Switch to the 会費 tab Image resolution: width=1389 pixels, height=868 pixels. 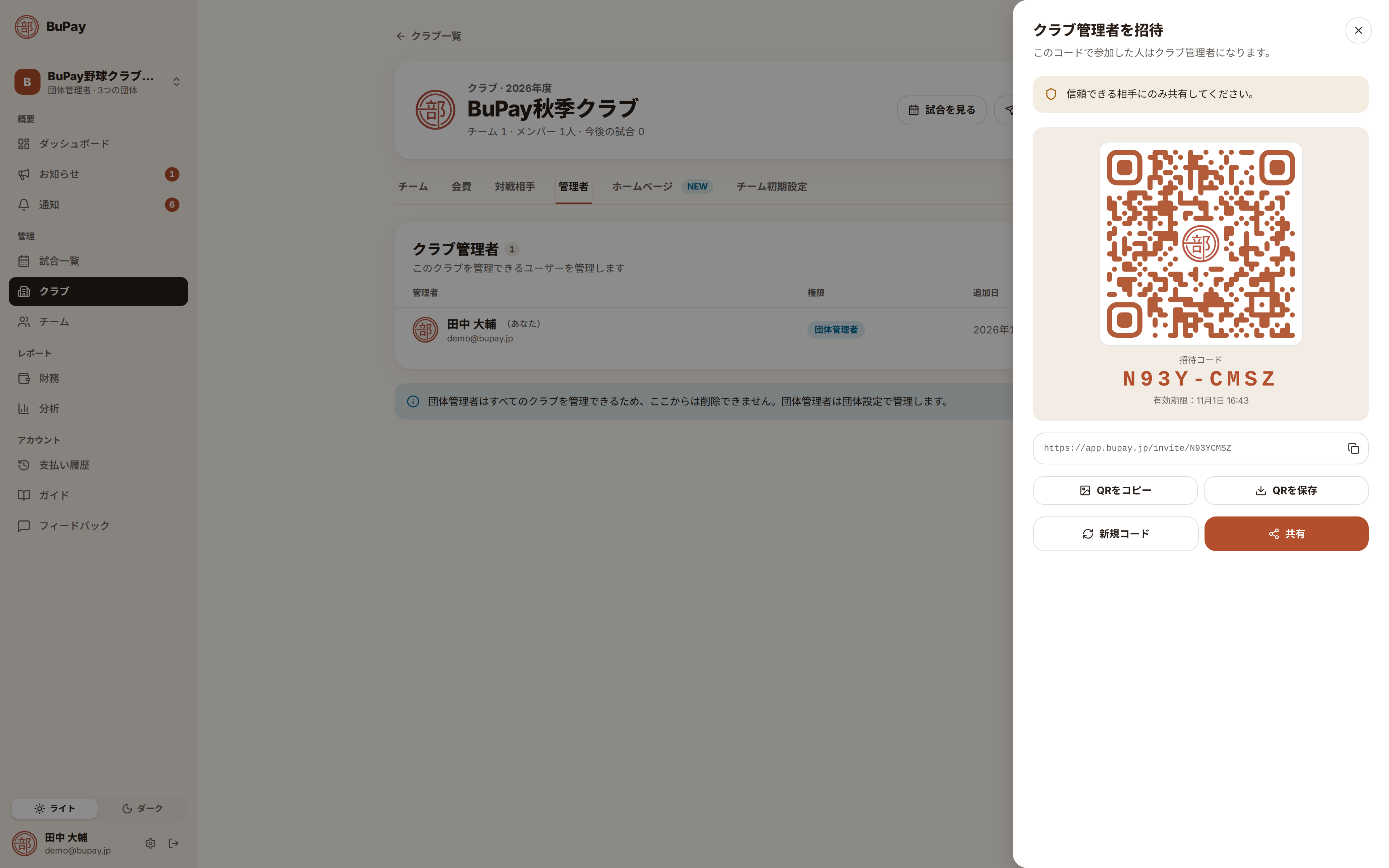click(x=461, y=187)
